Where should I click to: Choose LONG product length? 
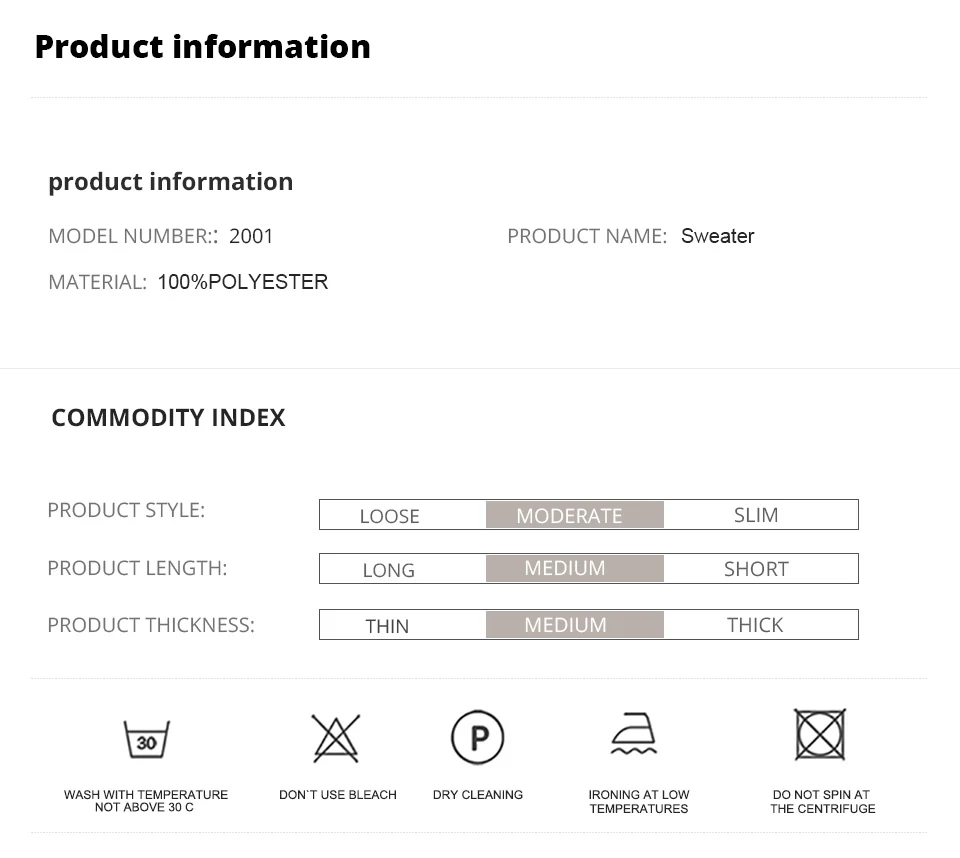click(x=388, y=570)
